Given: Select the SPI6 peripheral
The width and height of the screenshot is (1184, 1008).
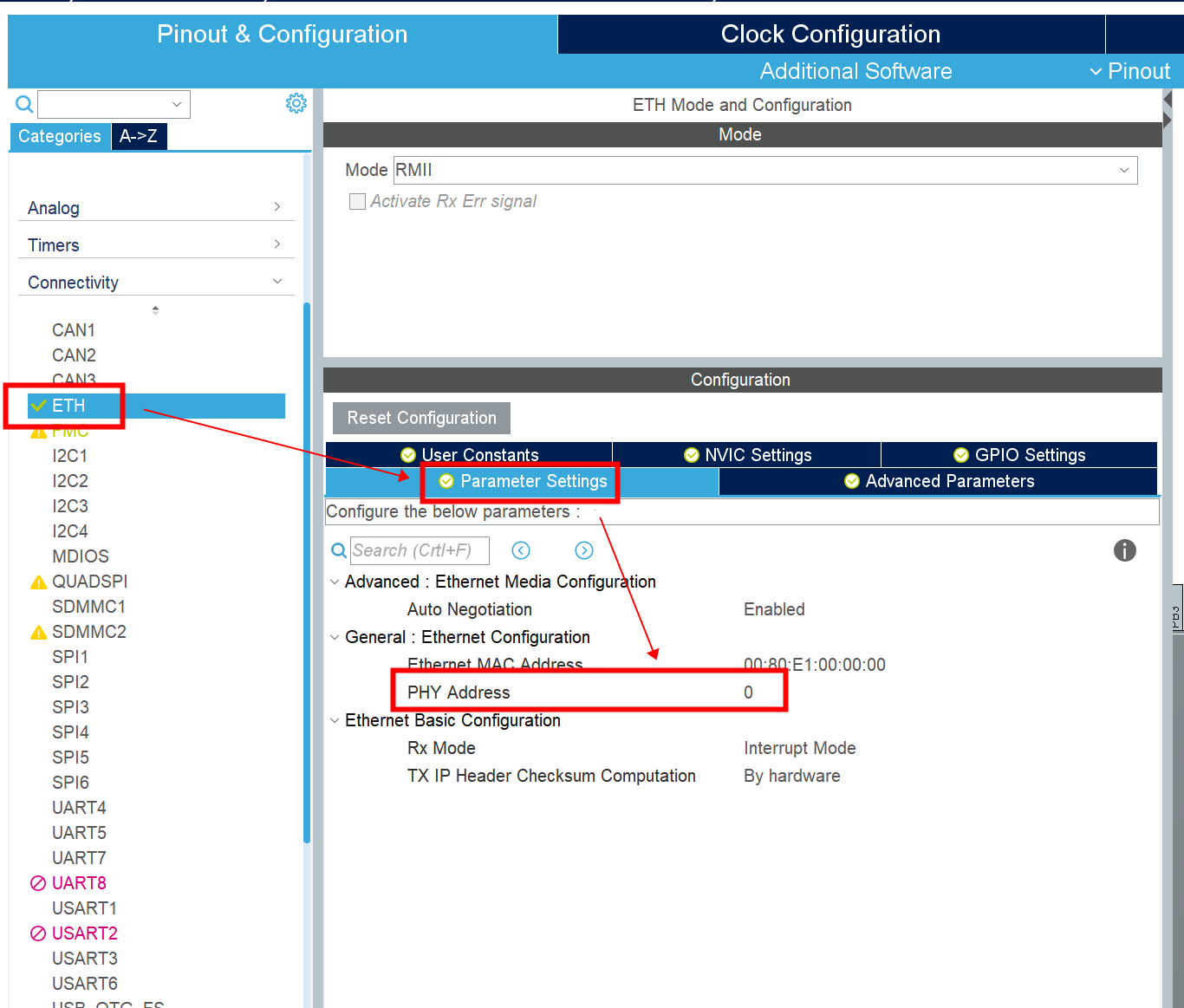Looking at the screenshot, I should 70,783.
